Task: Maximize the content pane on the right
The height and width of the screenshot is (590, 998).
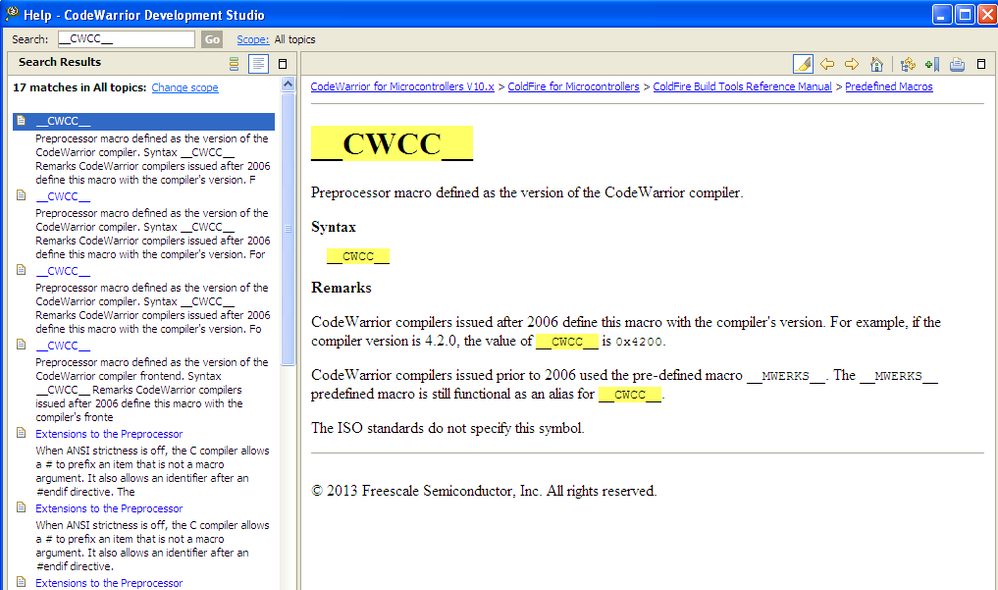Action: (x=981, y=64)
